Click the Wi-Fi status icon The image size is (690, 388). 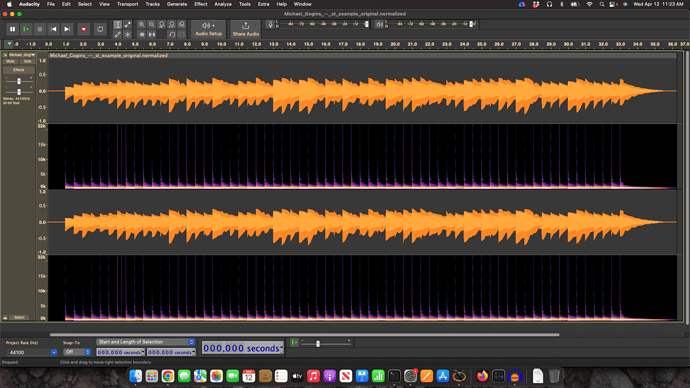(x=589, y=4)
